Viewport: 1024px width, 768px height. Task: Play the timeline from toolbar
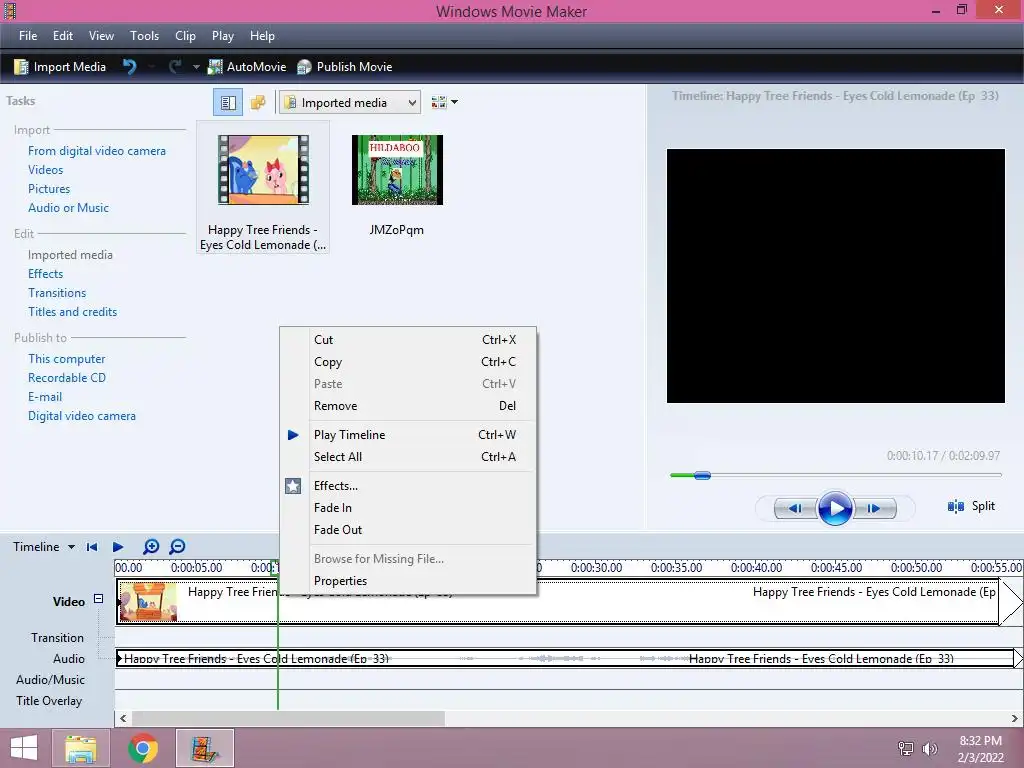click(x=118, y=547)
